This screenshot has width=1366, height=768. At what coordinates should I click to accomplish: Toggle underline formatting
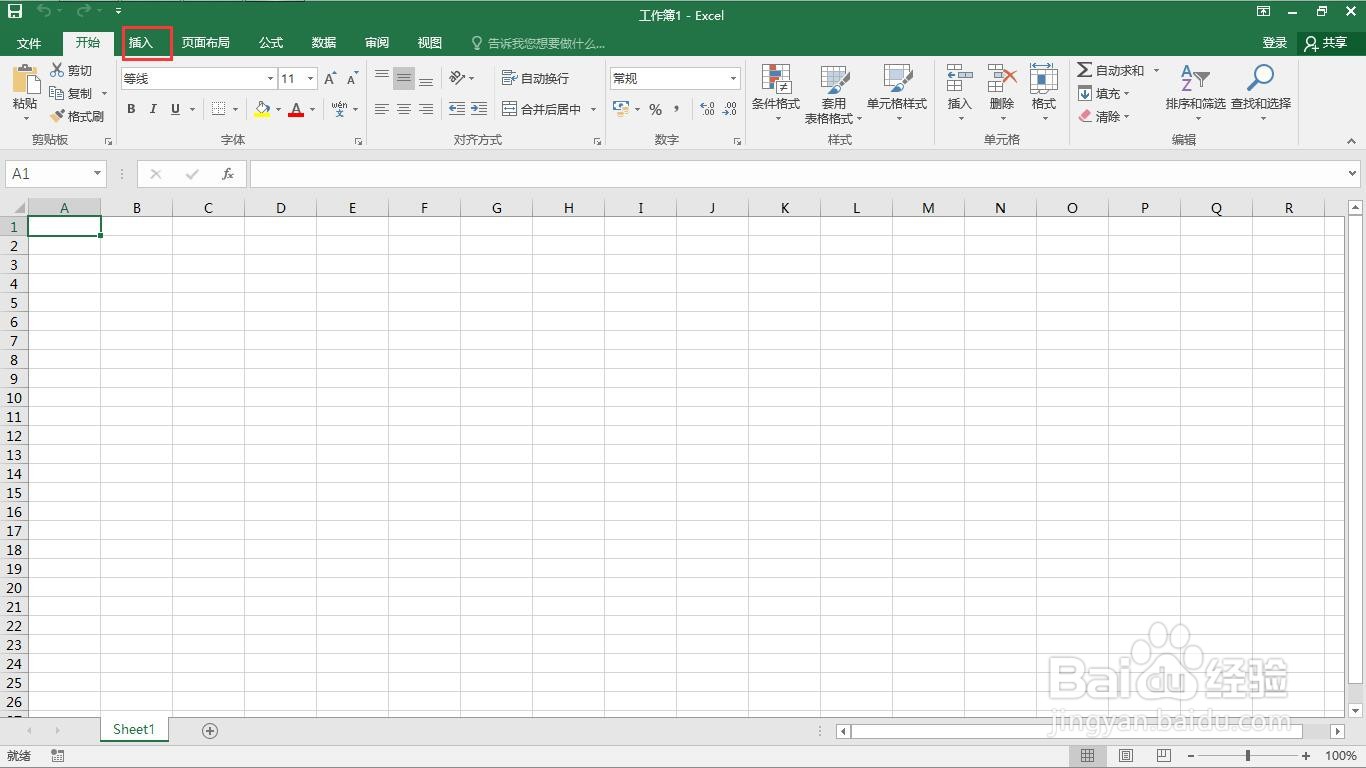(x=176, y=109)
